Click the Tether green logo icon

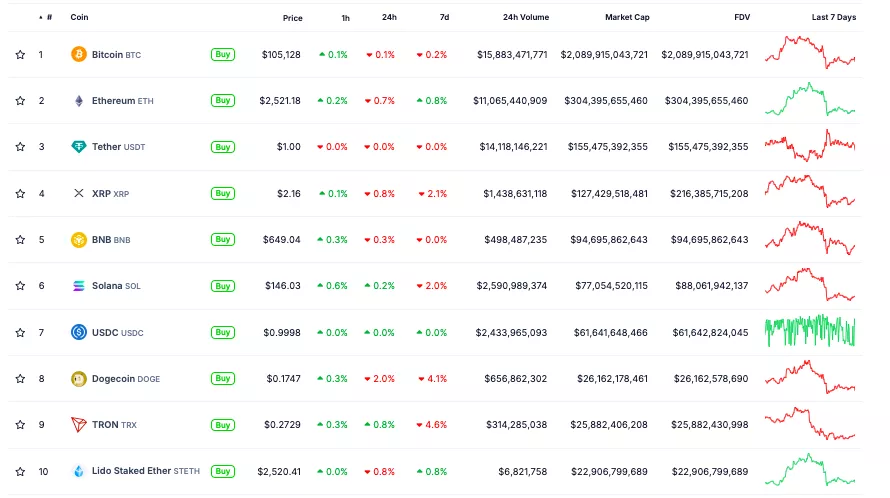click(x=78, y=147)
